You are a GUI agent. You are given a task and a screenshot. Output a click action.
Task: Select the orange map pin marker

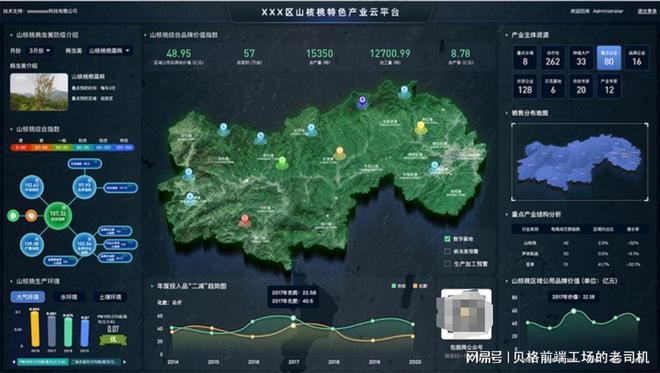pyautogui.click(x=340, y=152)
